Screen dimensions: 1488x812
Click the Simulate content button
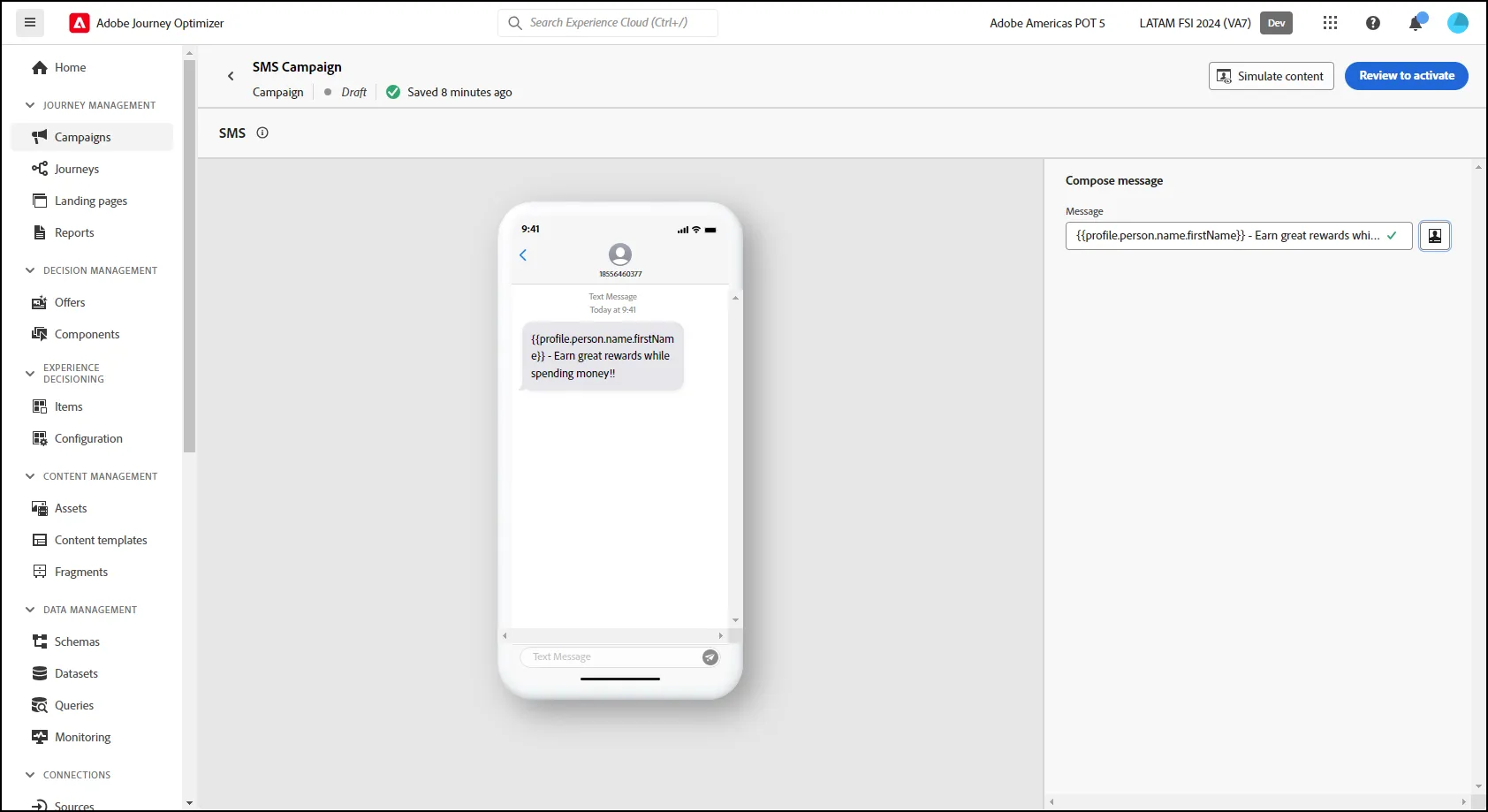point(1271,76)
